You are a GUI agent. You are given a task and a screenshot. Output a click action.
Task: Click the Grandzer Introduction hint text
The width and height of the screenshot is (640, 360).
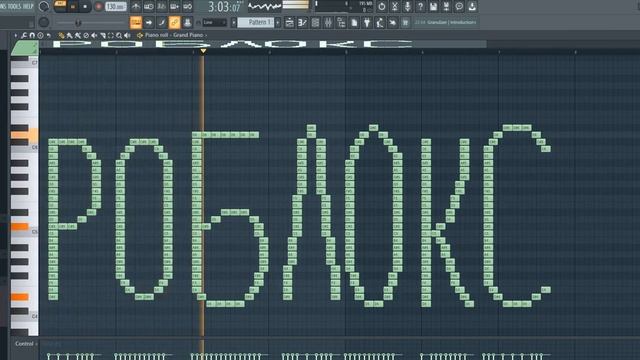click(451, 22)
